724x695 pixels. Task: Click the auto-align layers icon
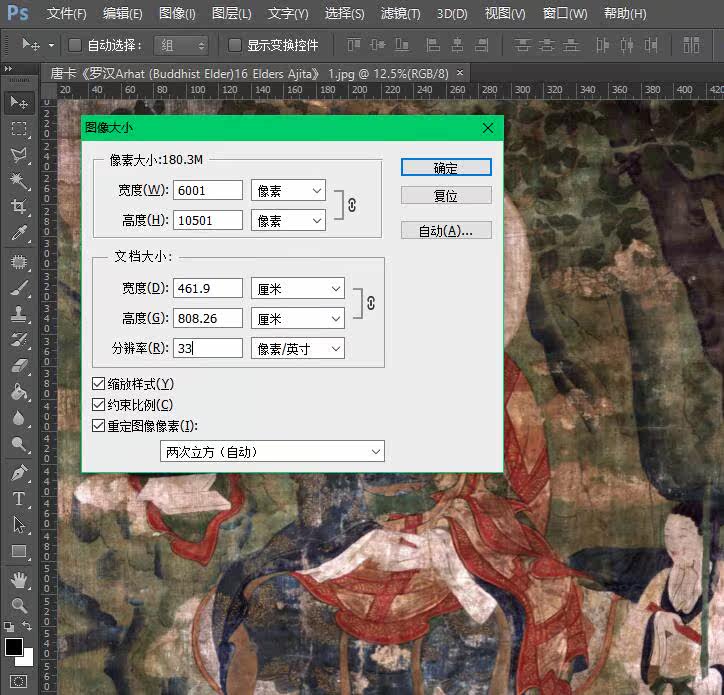point(691,45)
